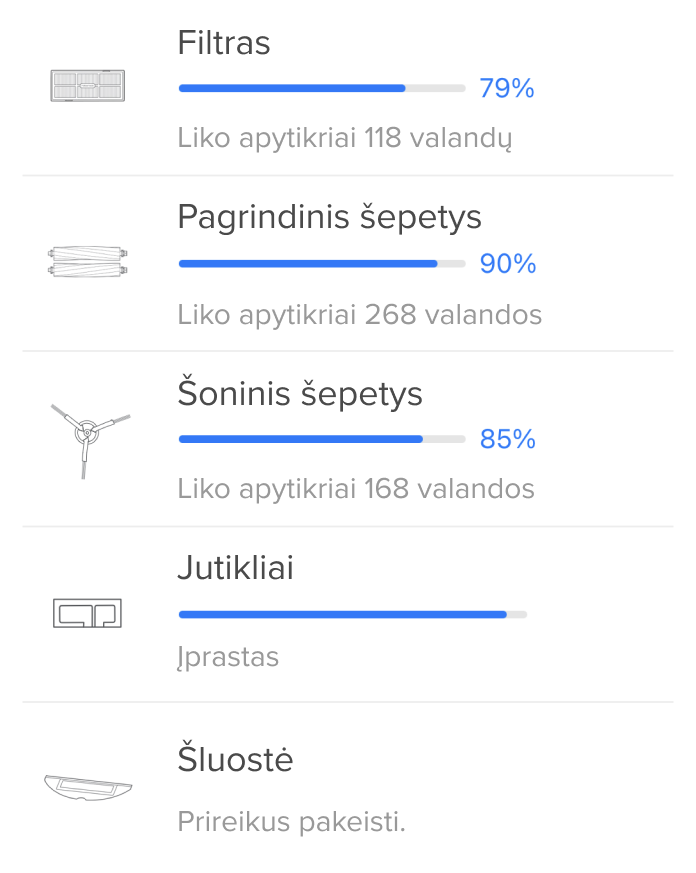
Task: Click "Liko apytikriai 268 valandos" text
Action: click(x=359, y=314)
